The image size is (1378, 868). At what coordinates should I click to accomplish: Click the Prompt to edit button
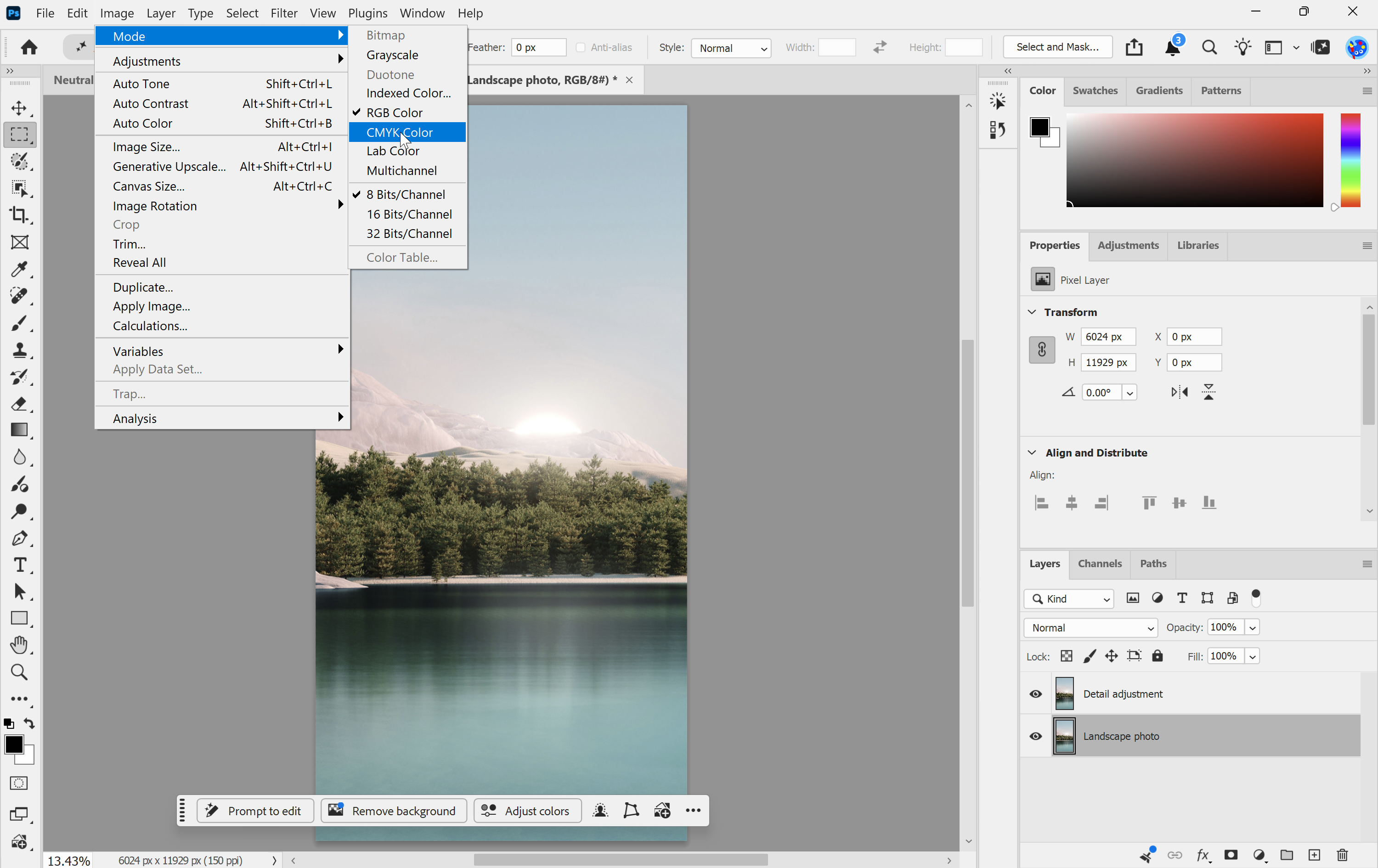pos(254,810)
